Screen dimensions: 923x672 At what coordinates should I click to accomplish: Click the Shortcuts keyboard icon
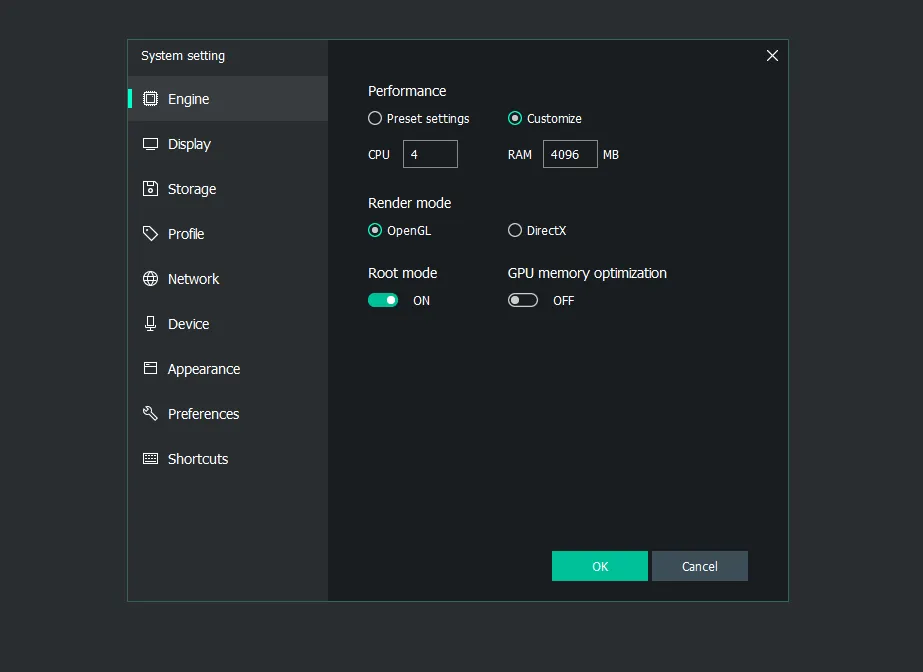click(x=151, y=458)
